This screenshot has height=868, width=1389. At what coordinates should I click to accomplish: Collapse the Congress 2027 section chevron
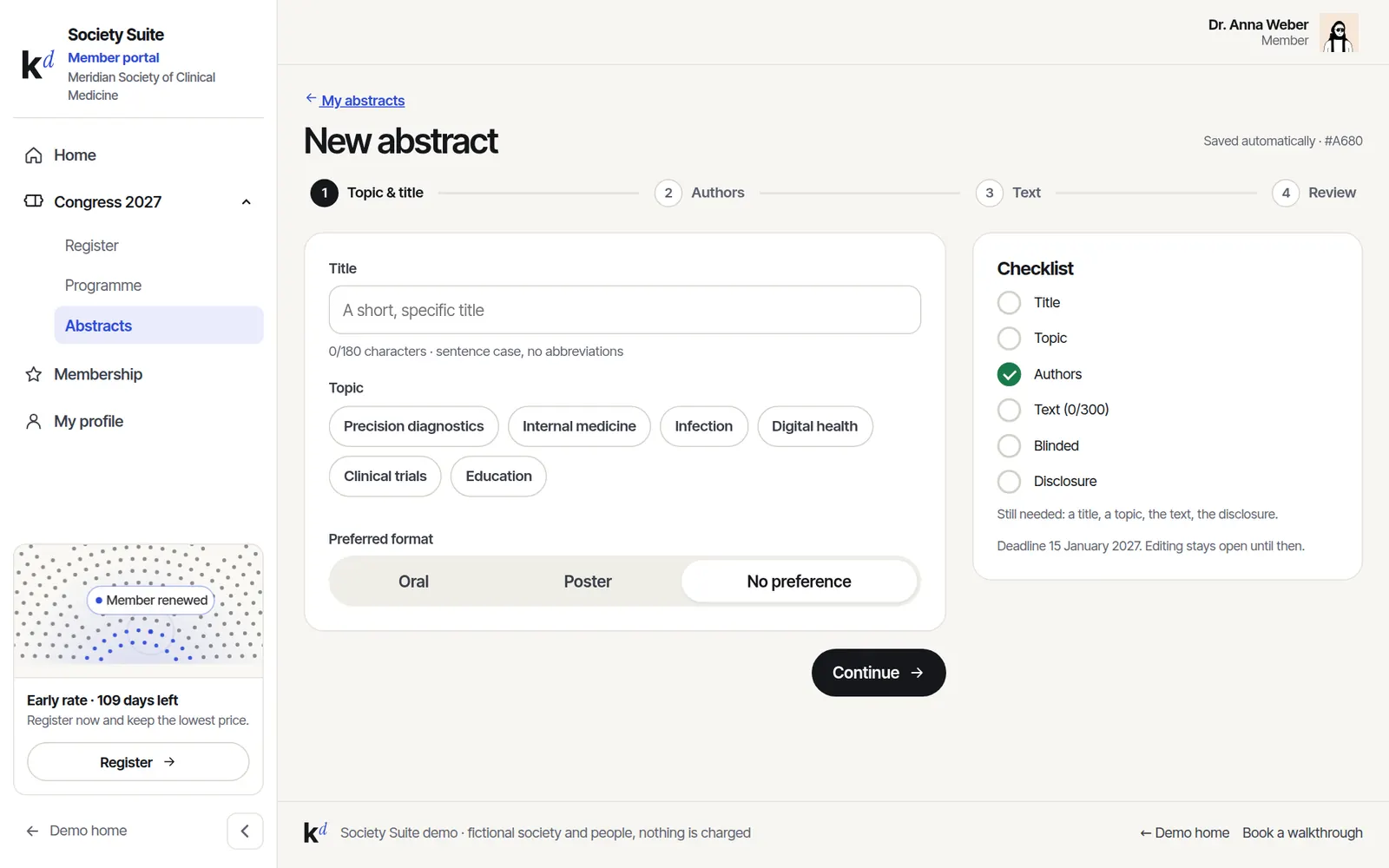click(x=247, y=202)
